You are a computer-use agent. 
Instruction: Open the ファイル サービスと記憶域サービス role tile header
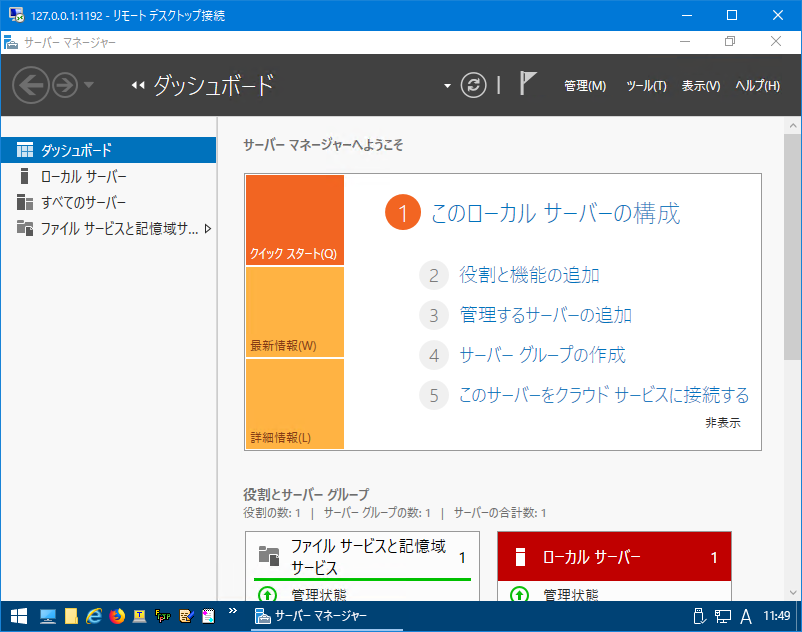362,556
